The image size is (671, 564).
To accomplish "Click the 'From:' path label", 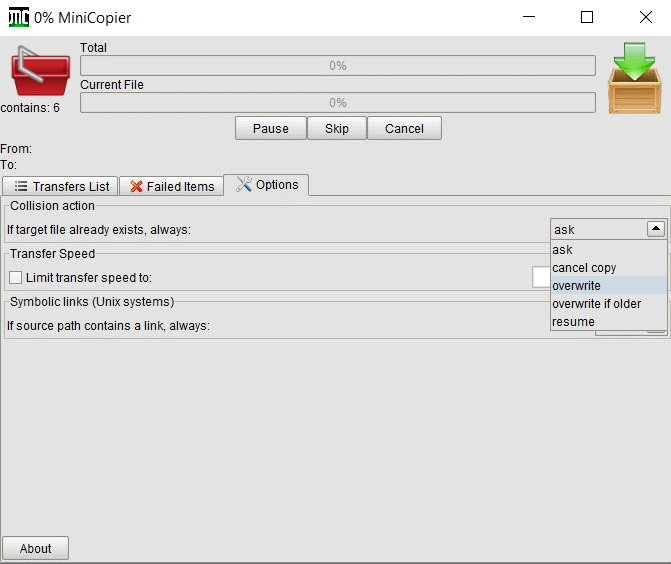I will (x=16, y=148).
